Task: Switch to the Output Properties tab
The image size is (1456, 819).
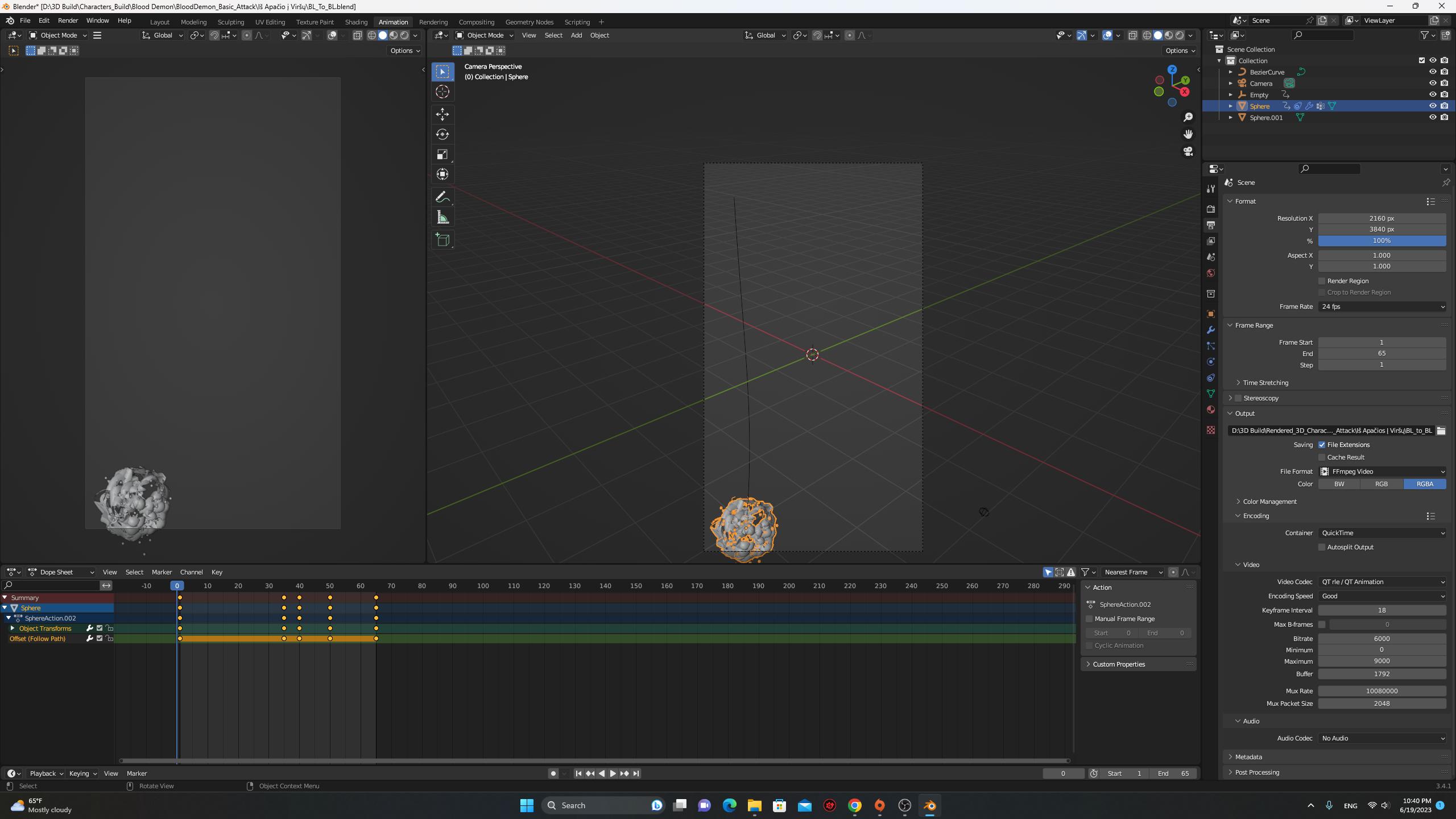Action: coord(1210,225)
